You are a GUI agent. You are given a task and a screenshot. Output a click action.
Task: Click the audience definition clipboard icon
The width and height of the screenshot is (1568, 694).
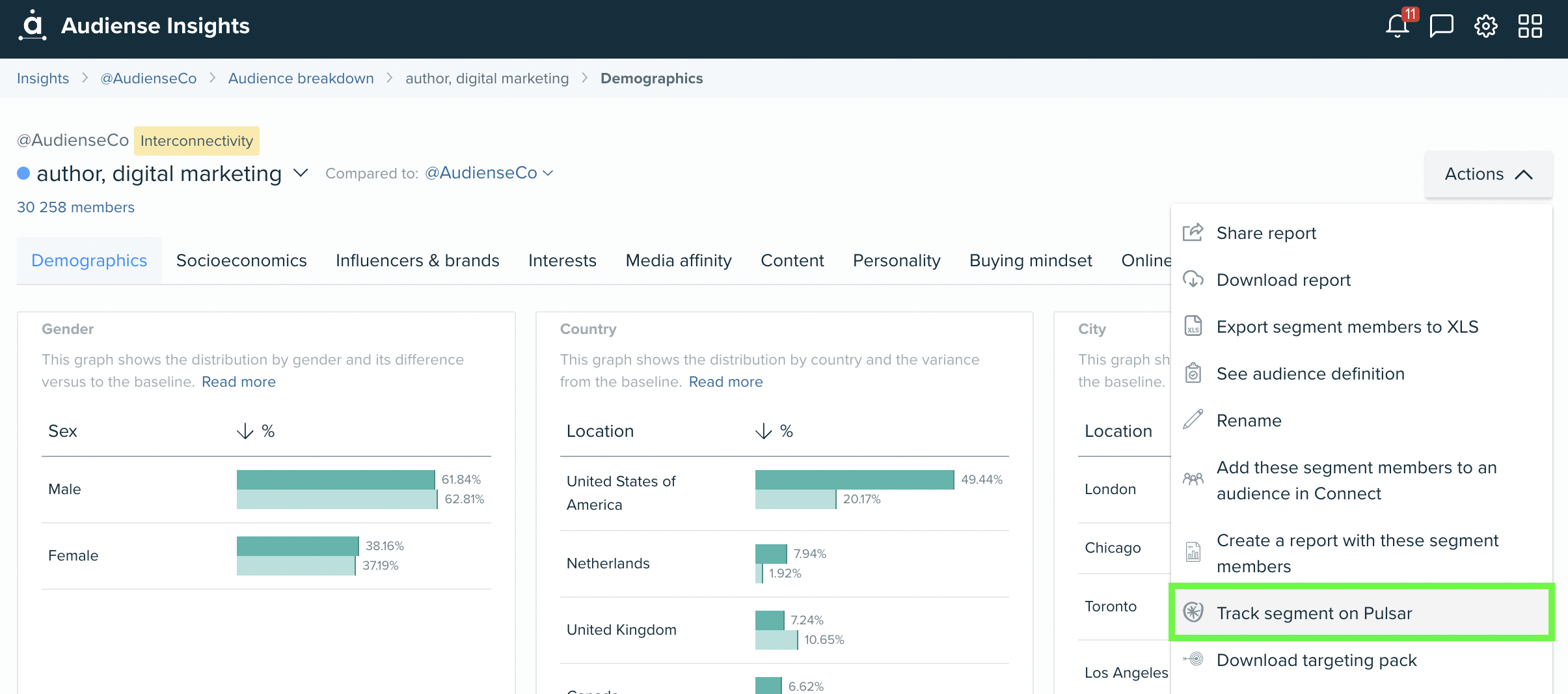(1193, 373)
